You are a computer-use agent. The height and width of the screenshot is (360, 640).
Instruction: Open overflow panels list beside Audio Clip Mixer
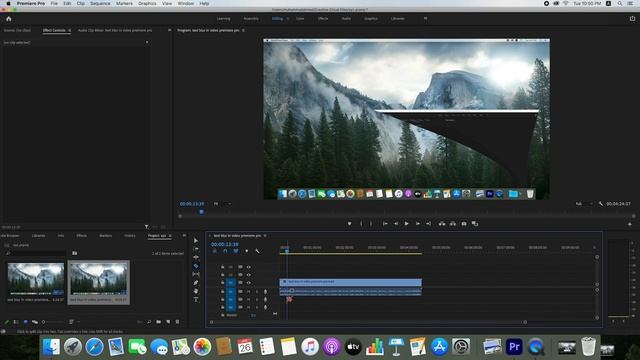pos(169,30)
